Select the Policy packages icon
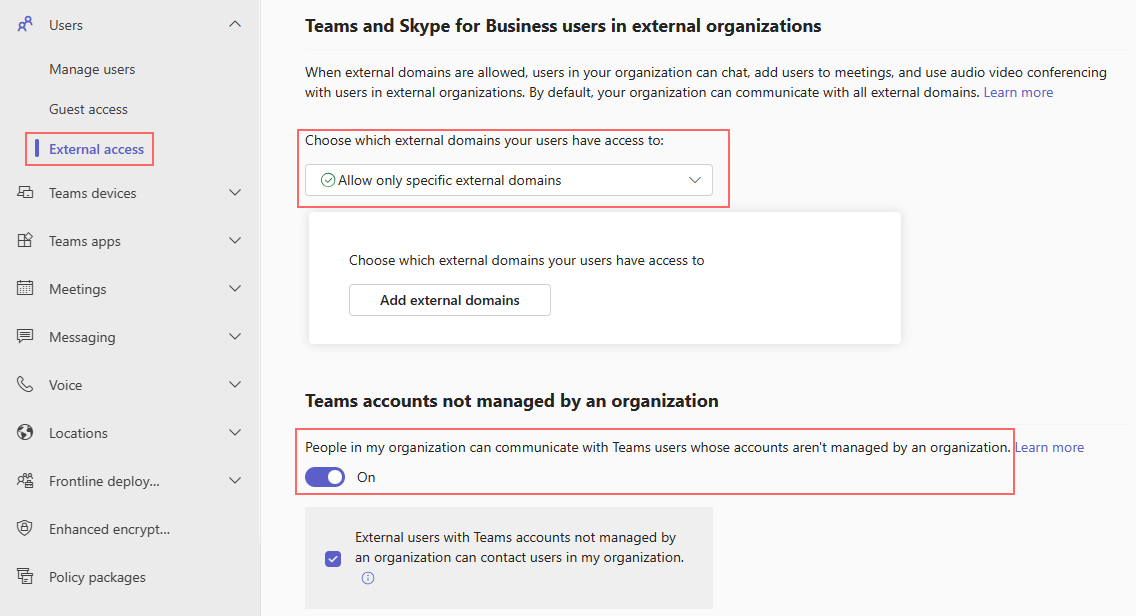The width and height of the screenshot is (1136, 616). click(x=25, y=576)
